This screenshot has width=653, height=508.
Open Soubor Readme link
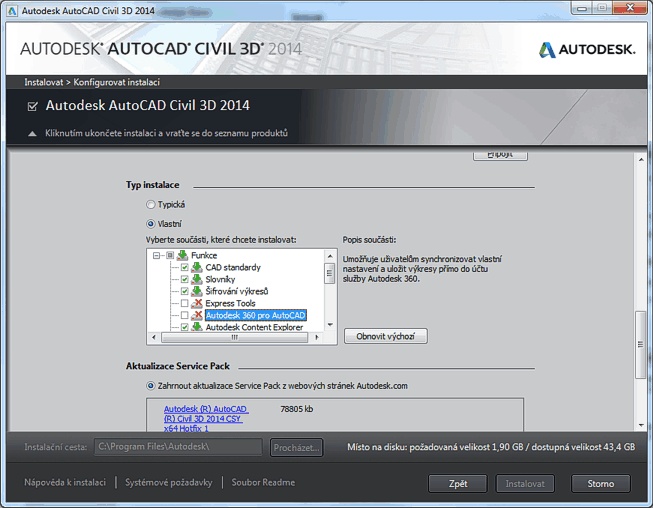coord(263,483)
